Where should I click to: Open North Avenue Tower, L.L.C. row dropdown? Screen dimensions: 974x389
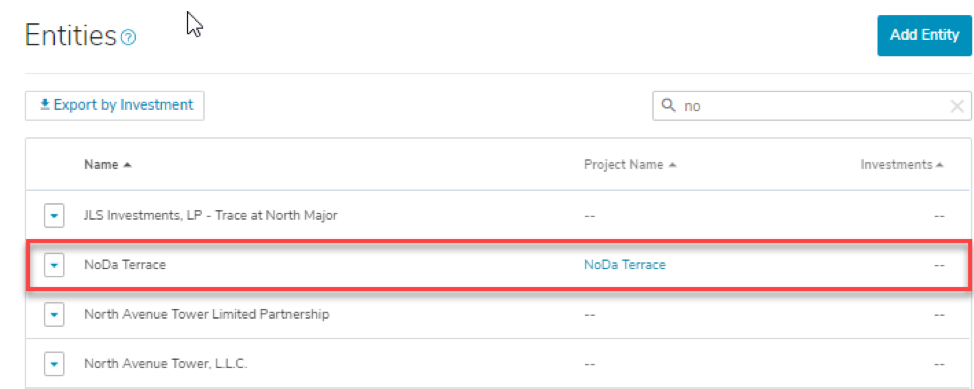click(54, 364)
